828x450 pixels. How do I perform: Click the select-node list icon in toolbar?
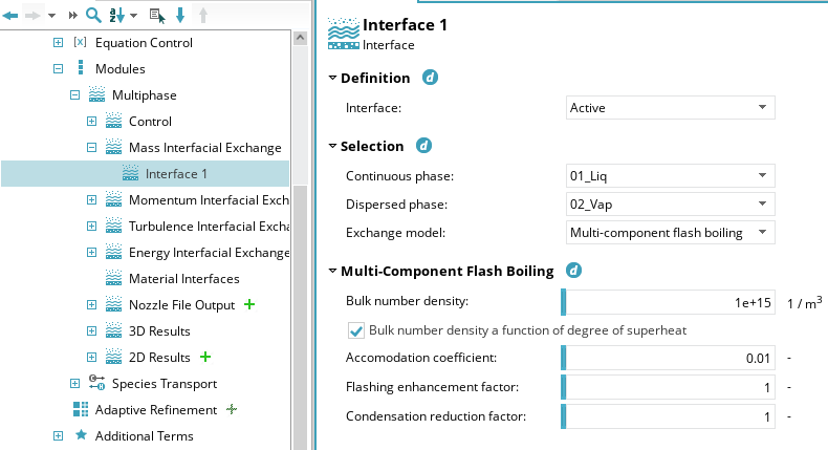pyautogui.click(x=157, y=15)
